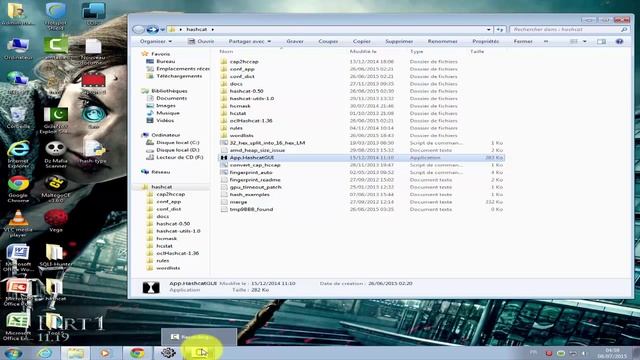Viewport: 640px width, 360px height.
Task: Click Couper in the toolbar
Action: 328,41
